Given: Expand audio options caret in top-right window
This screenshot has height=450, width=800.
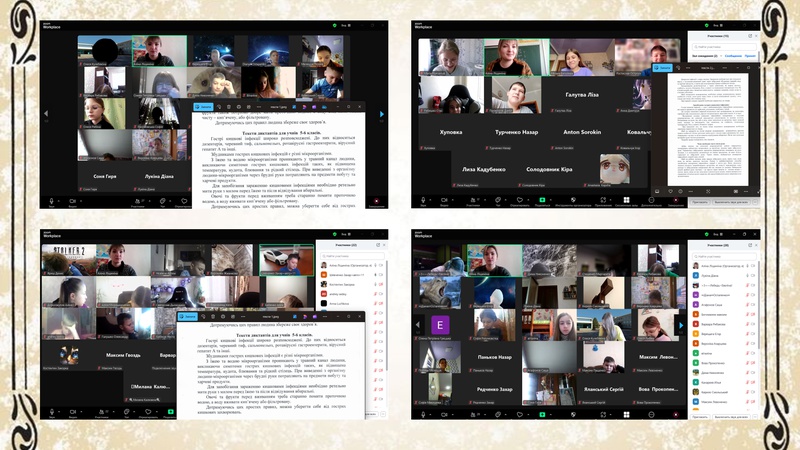Looking at the screenshot, I should coord(431,200).
